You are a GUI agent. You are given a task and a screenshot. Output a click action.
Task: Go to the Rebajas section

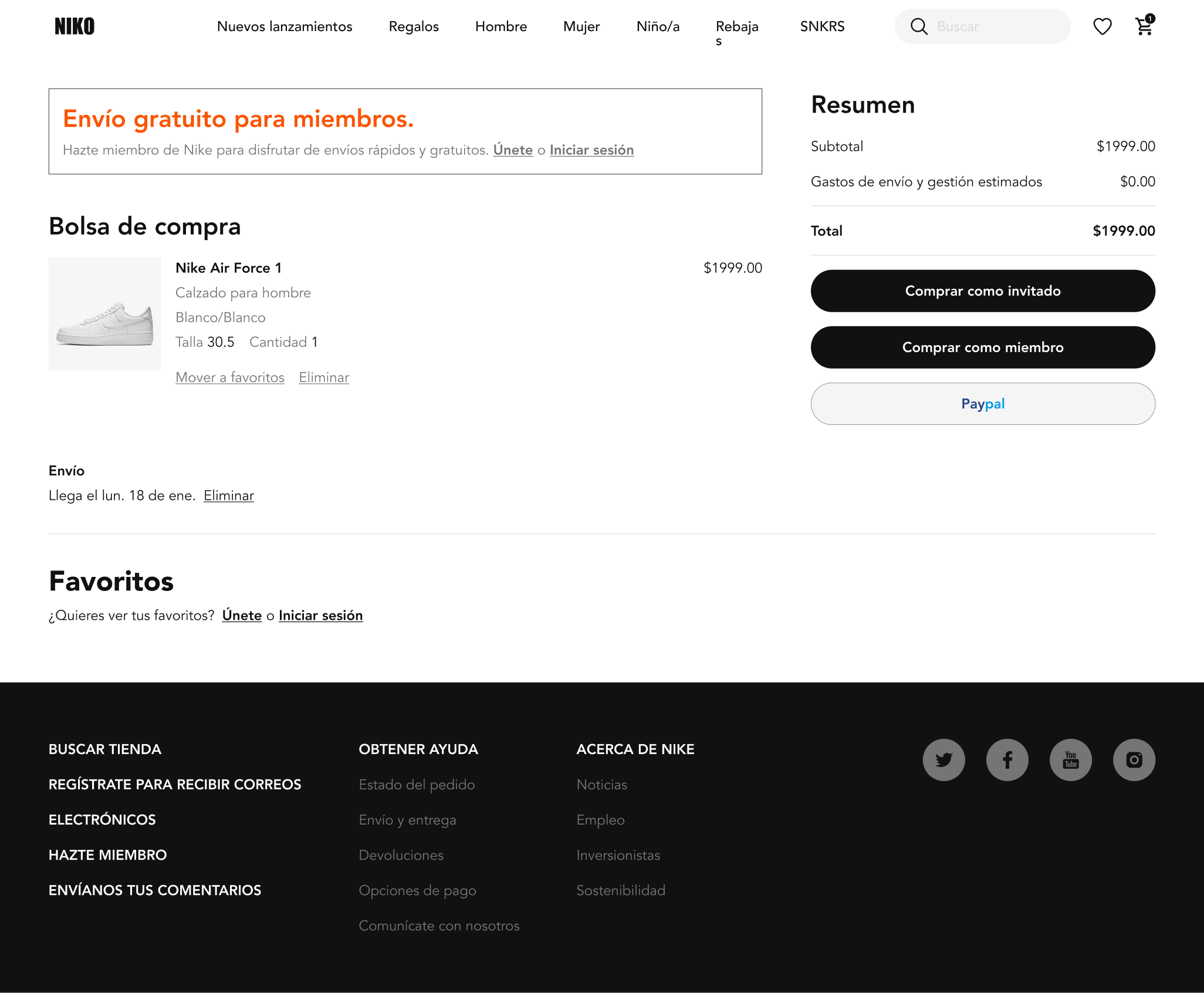[x=737, y=33]
